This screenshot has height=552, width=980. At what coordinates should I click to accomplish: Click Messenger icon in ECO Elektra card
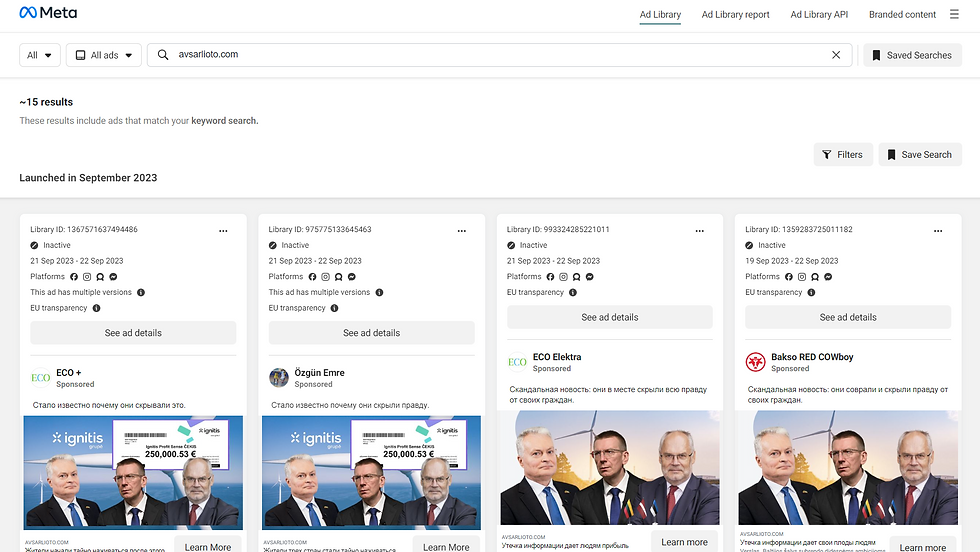coord(589,277)
